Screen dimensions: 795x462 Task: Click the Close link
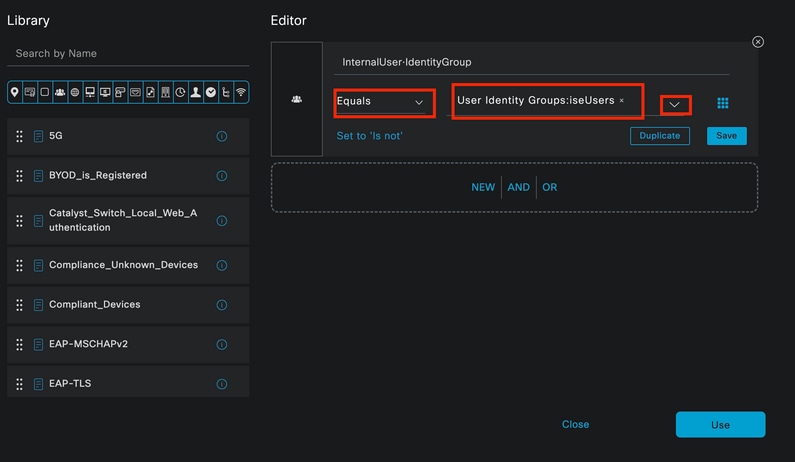[575, 424]
